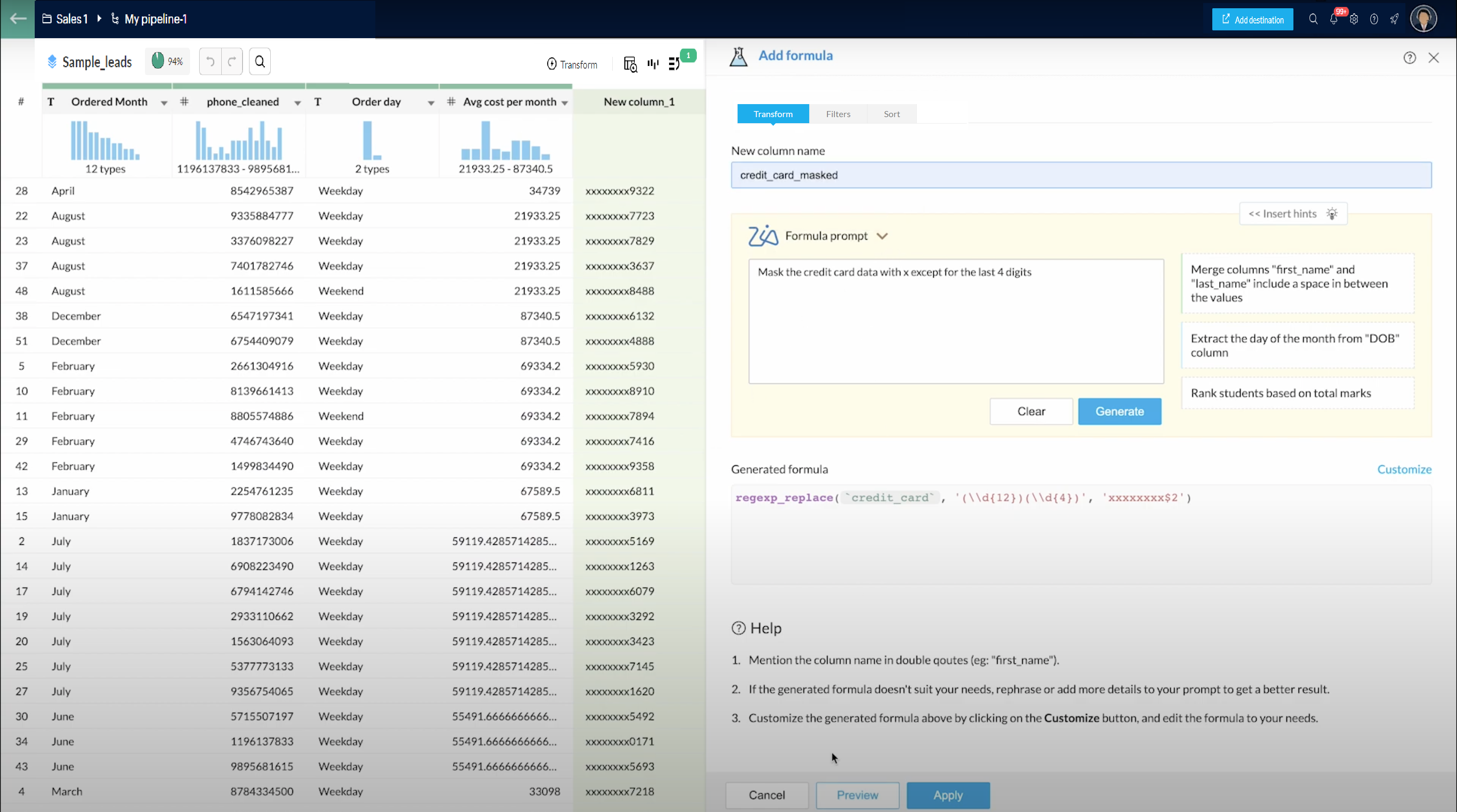The image size is (1457, 812).
Task: Open the applied rules list icon with badge
Action: click(x=674, y=64)
